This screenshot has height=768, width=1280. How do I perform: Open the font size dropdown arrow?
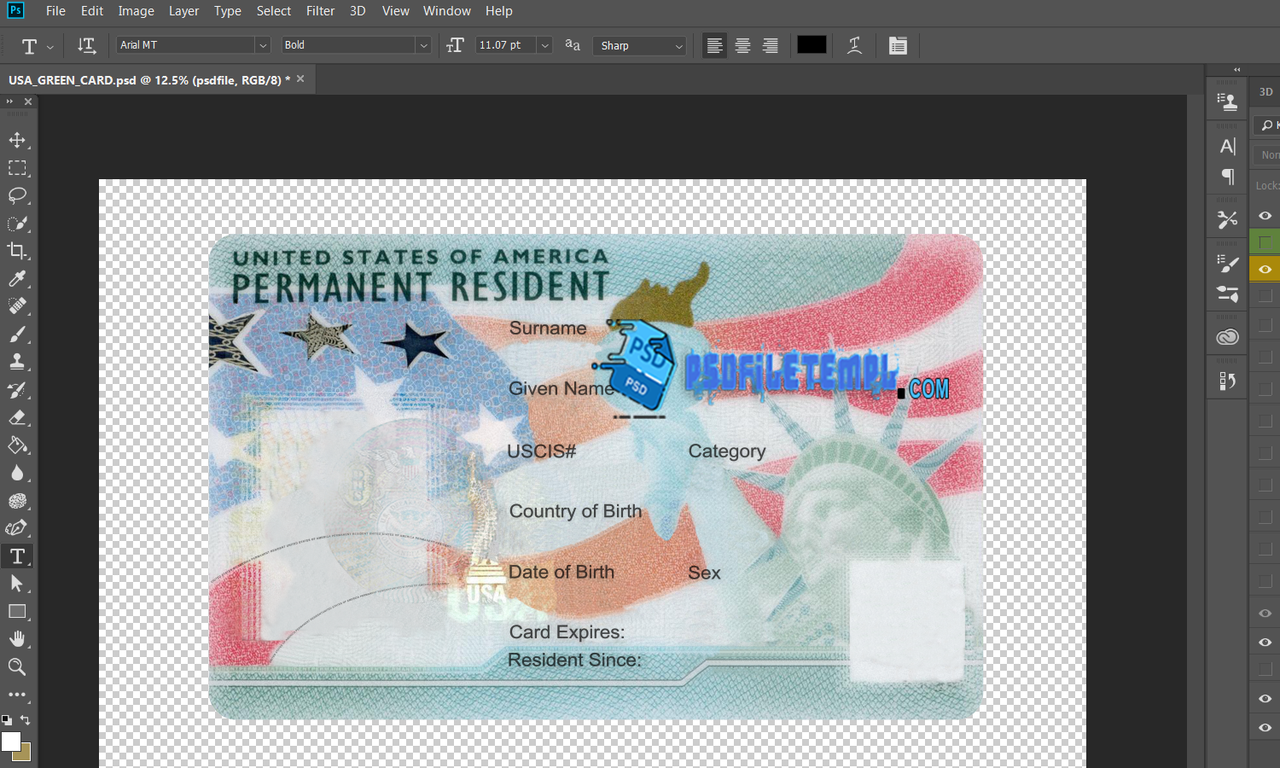point(544,45)
